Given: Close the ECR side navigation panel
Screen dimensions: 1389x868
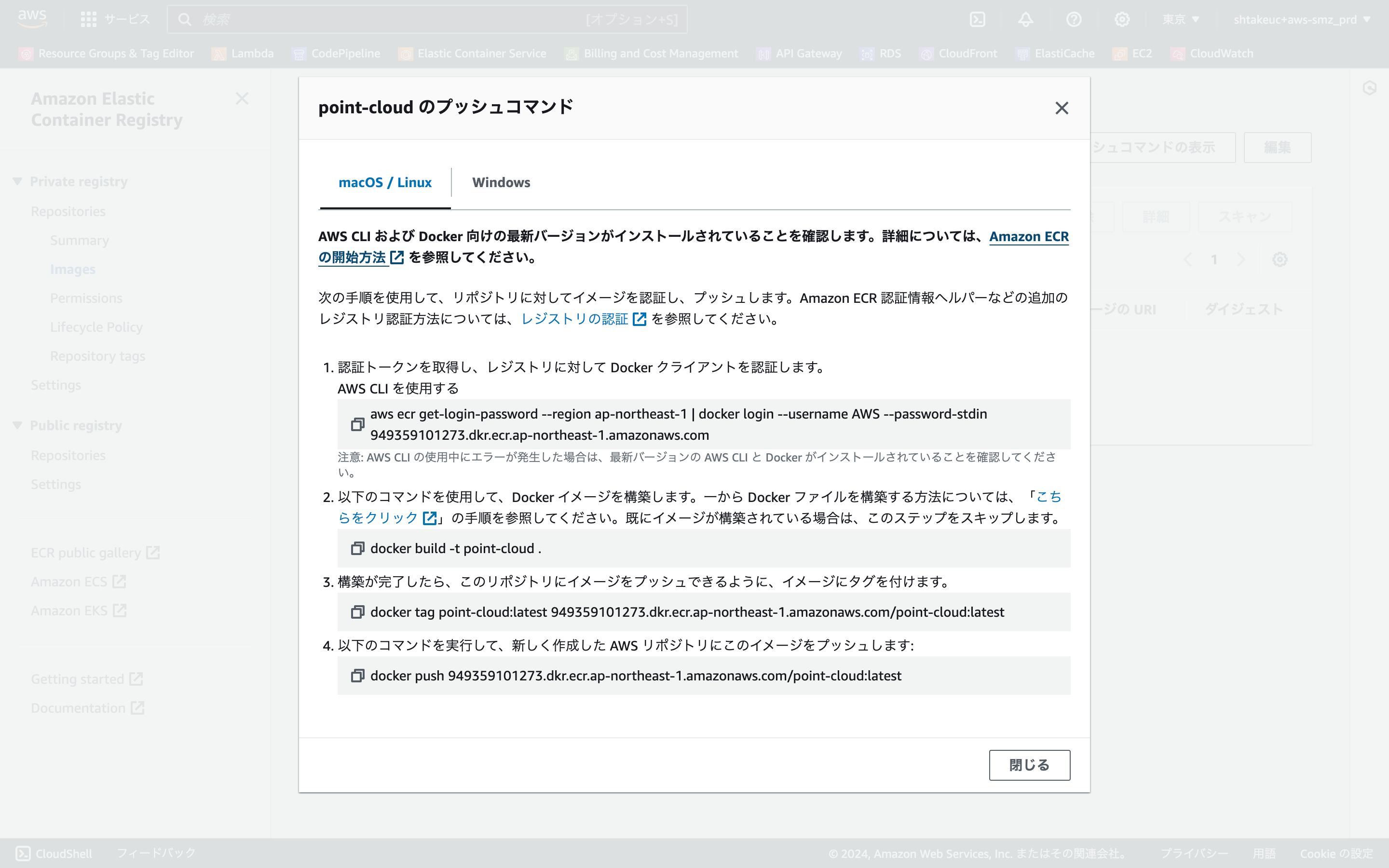Looking at the screenshot, I should (x=242, y=99).
